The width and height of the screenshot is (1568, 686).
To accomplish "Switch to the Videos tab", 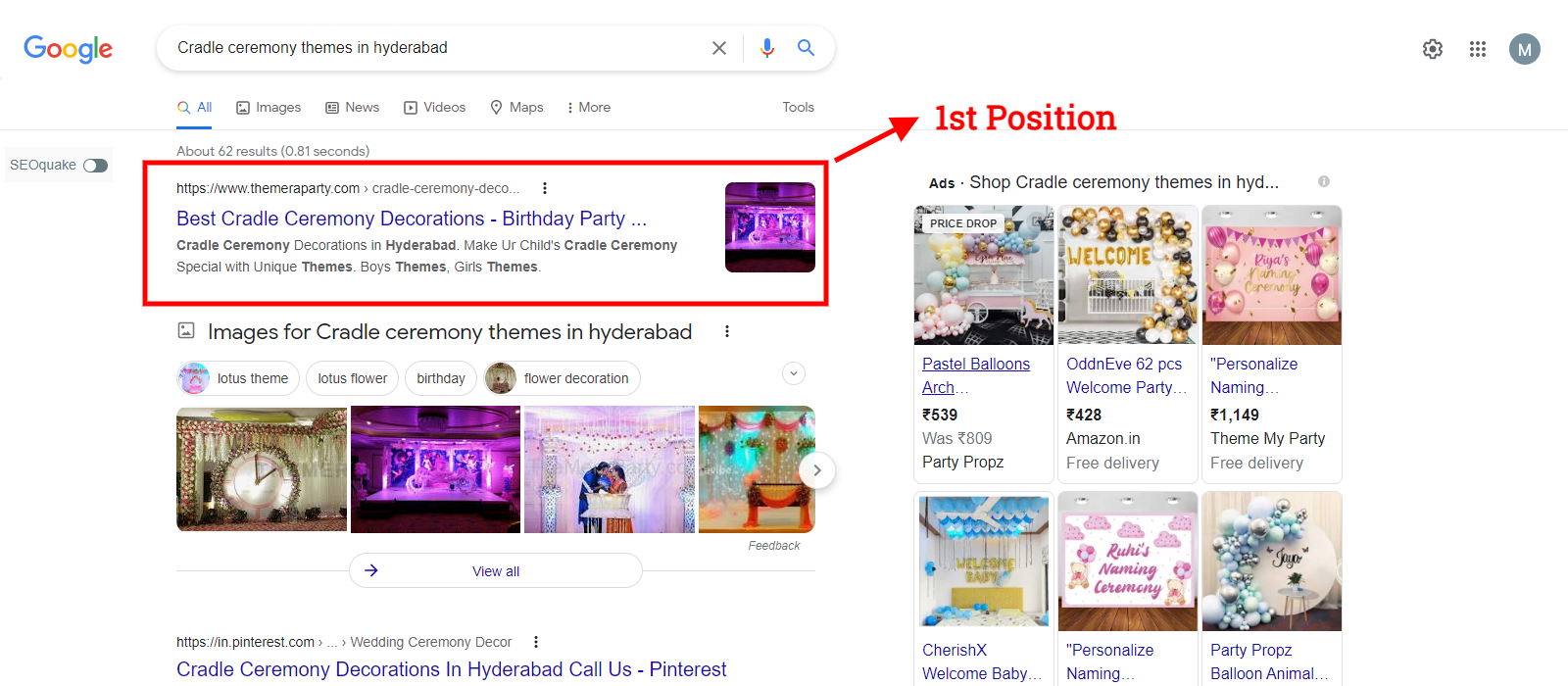I will point(435,108).
